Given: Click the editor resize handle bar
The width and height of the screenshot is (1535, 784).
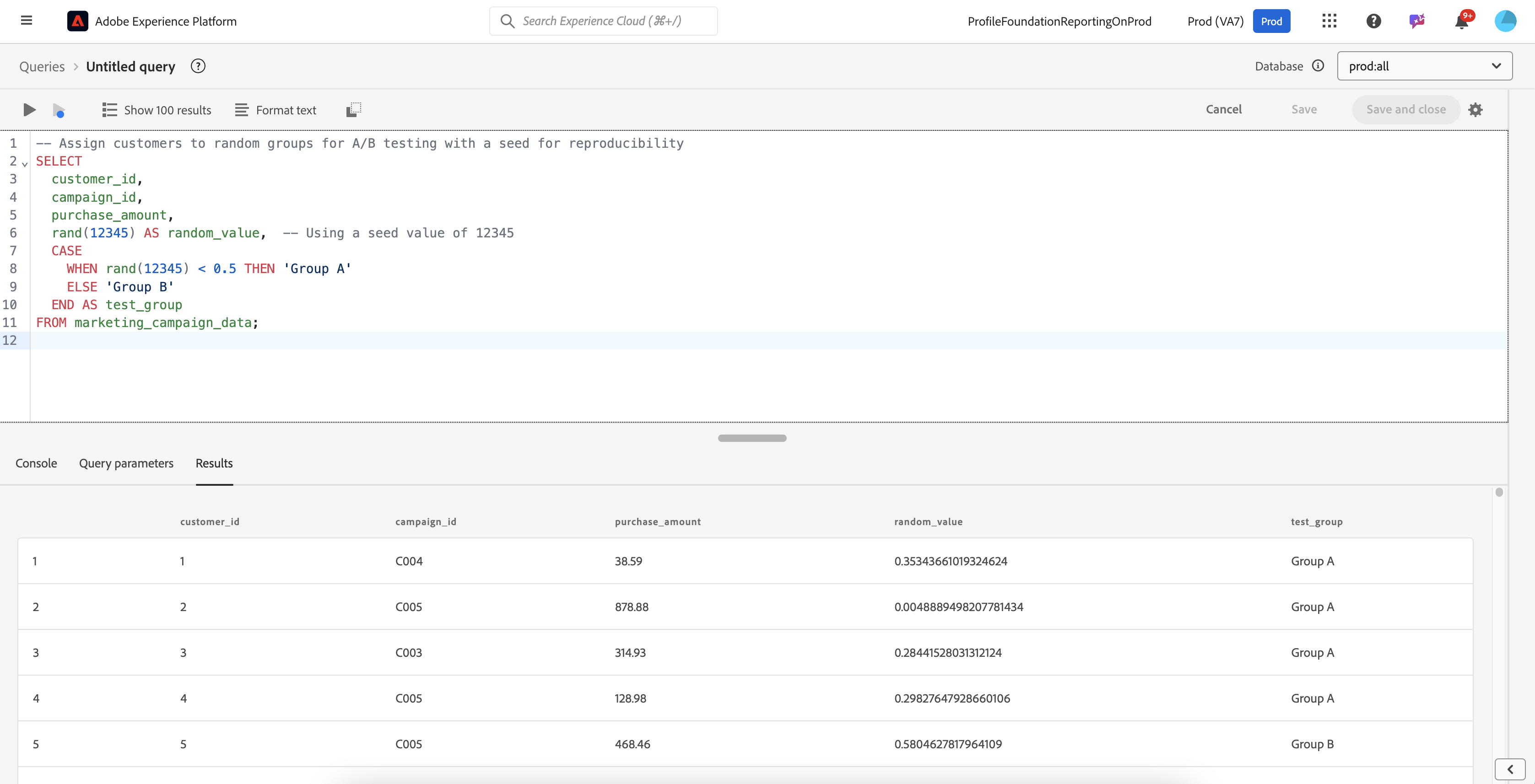Looking at the screenshot, I should pyautogui.click(x=752, y=438).
